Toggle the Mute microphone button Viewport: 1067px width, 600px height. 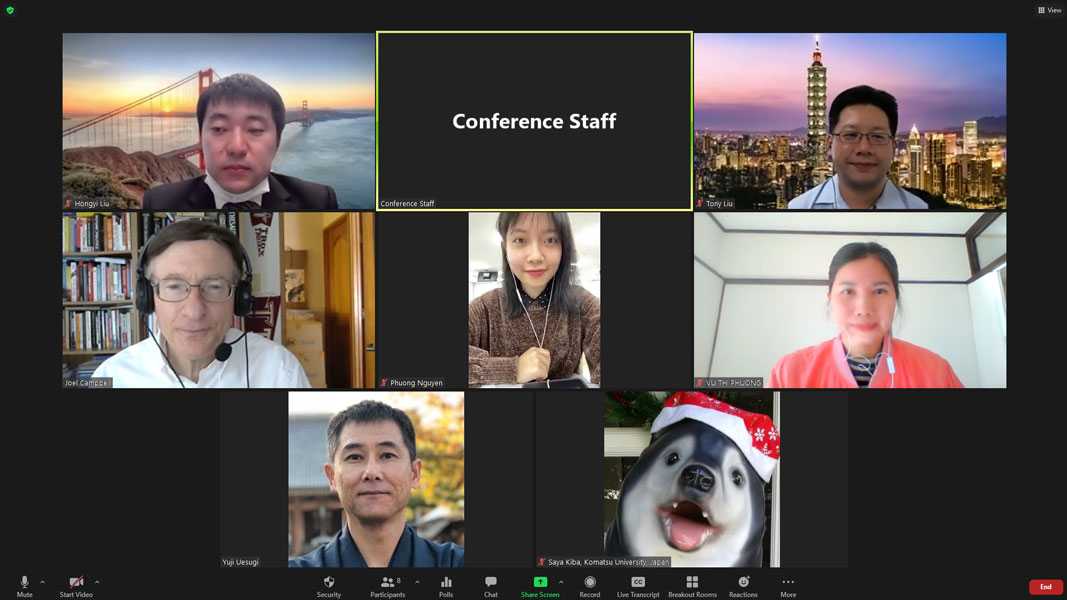(x=24, y=586)
